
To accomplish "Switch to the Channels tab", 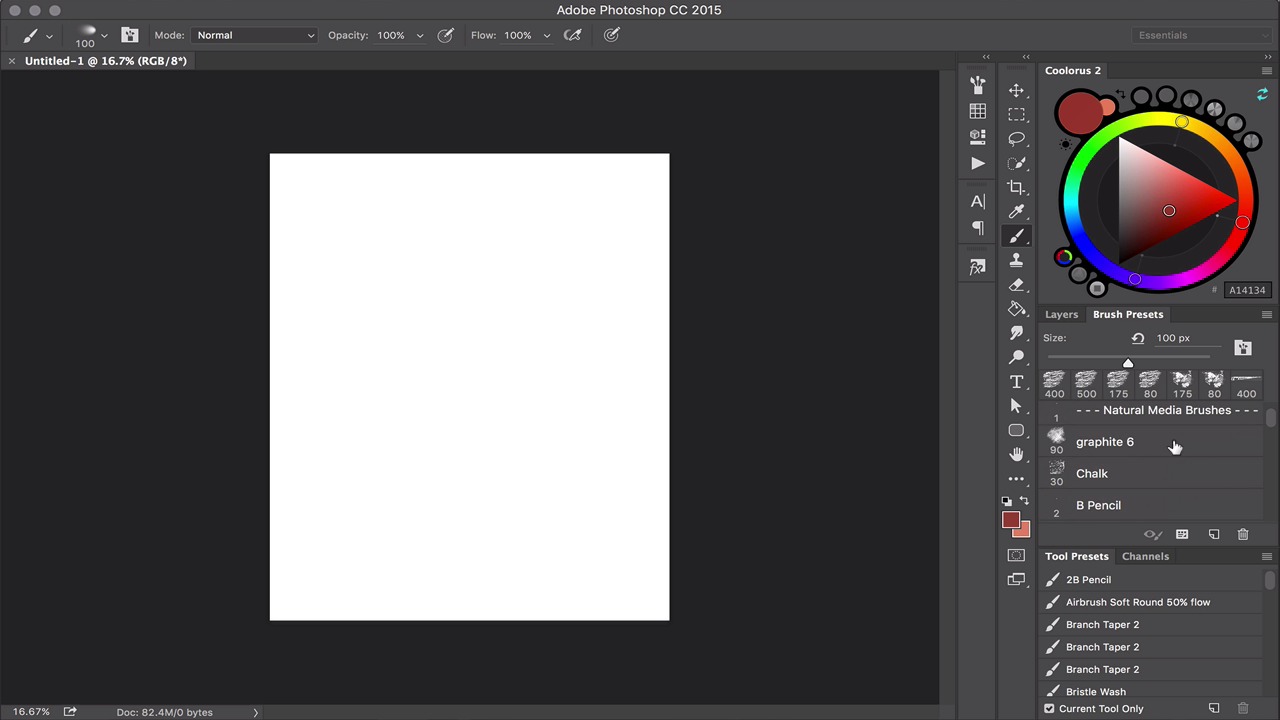I will pos(1145,556).
